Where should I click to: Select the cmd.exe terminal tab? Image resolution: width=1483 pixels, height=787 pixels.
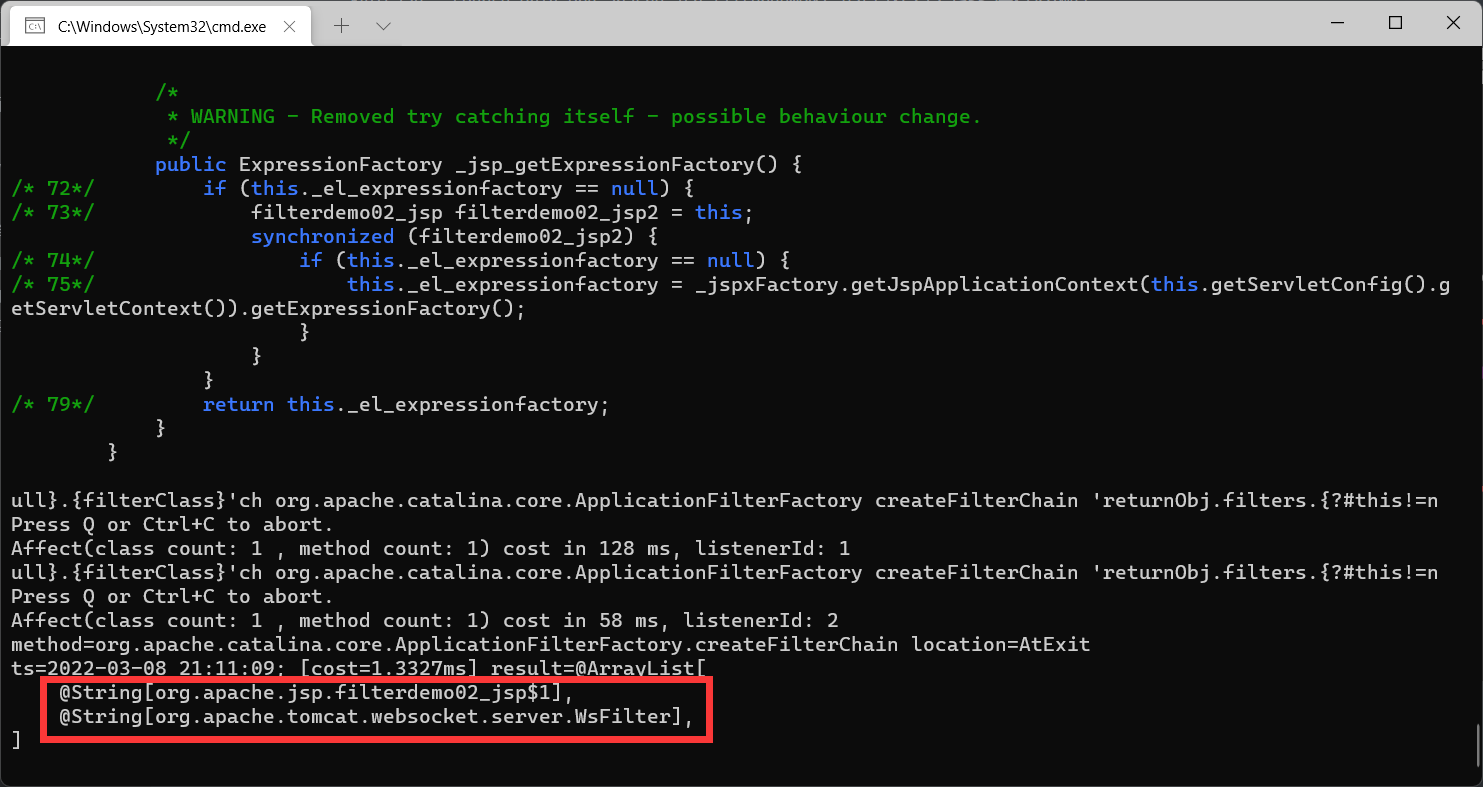point(160,27)
